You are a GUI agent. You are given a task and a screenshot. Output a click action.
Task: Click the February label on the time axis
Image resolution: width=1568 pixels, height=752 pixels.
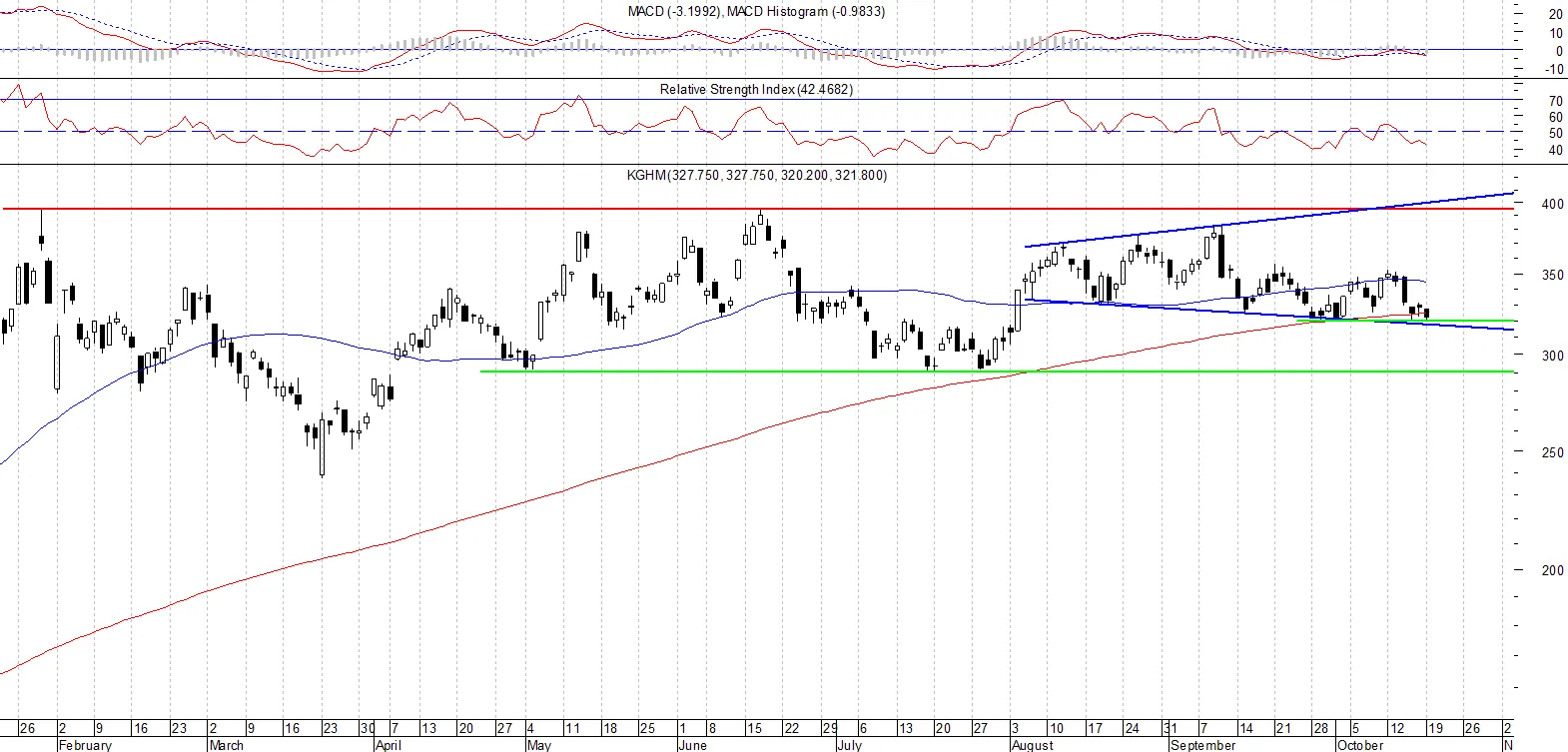pyautogui.click(x=85, y=745)
